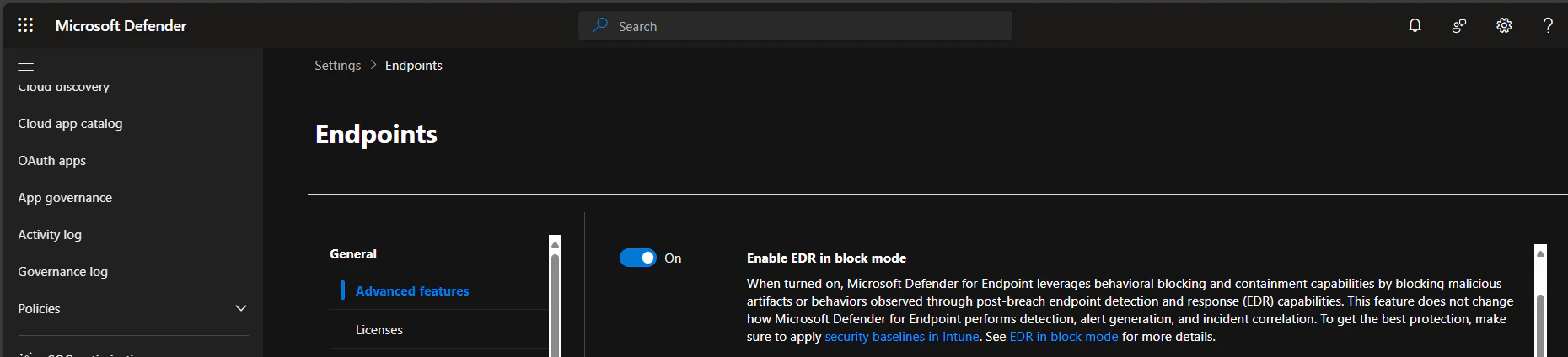This screenshot has height=357, width=1568.
Task: Collapse the navigation hamburger menu
Action: 26,67
